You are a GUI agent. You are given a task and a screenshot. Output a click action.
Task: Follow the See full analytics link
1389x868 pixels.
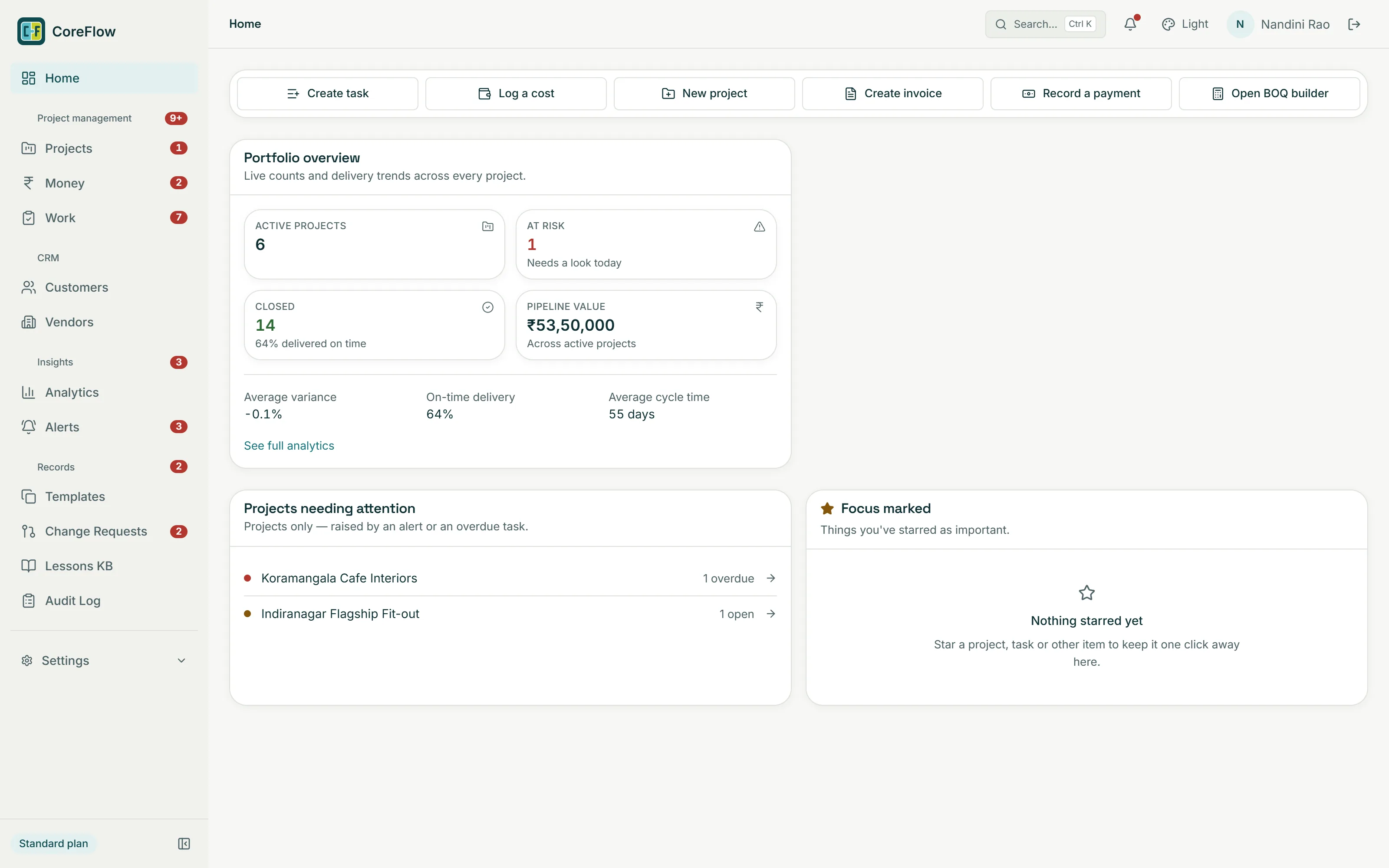(289, 446)
